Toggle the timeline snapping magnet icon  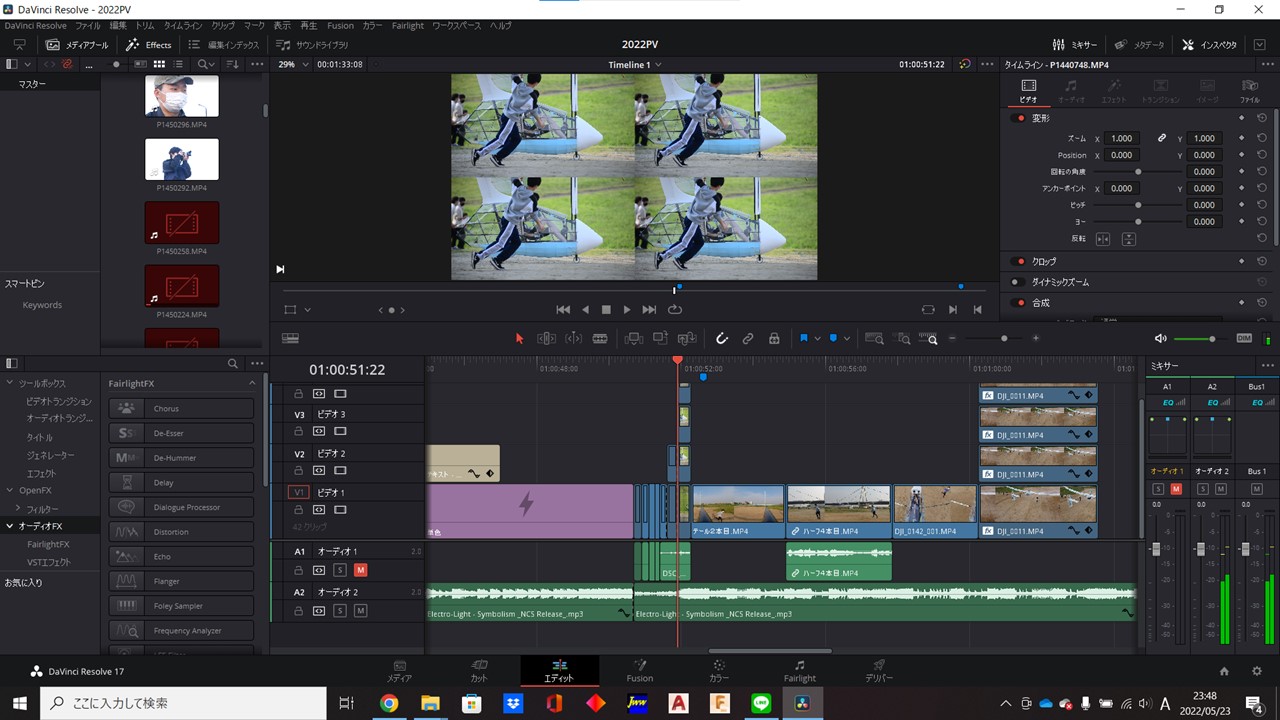(x=721, y=339)
